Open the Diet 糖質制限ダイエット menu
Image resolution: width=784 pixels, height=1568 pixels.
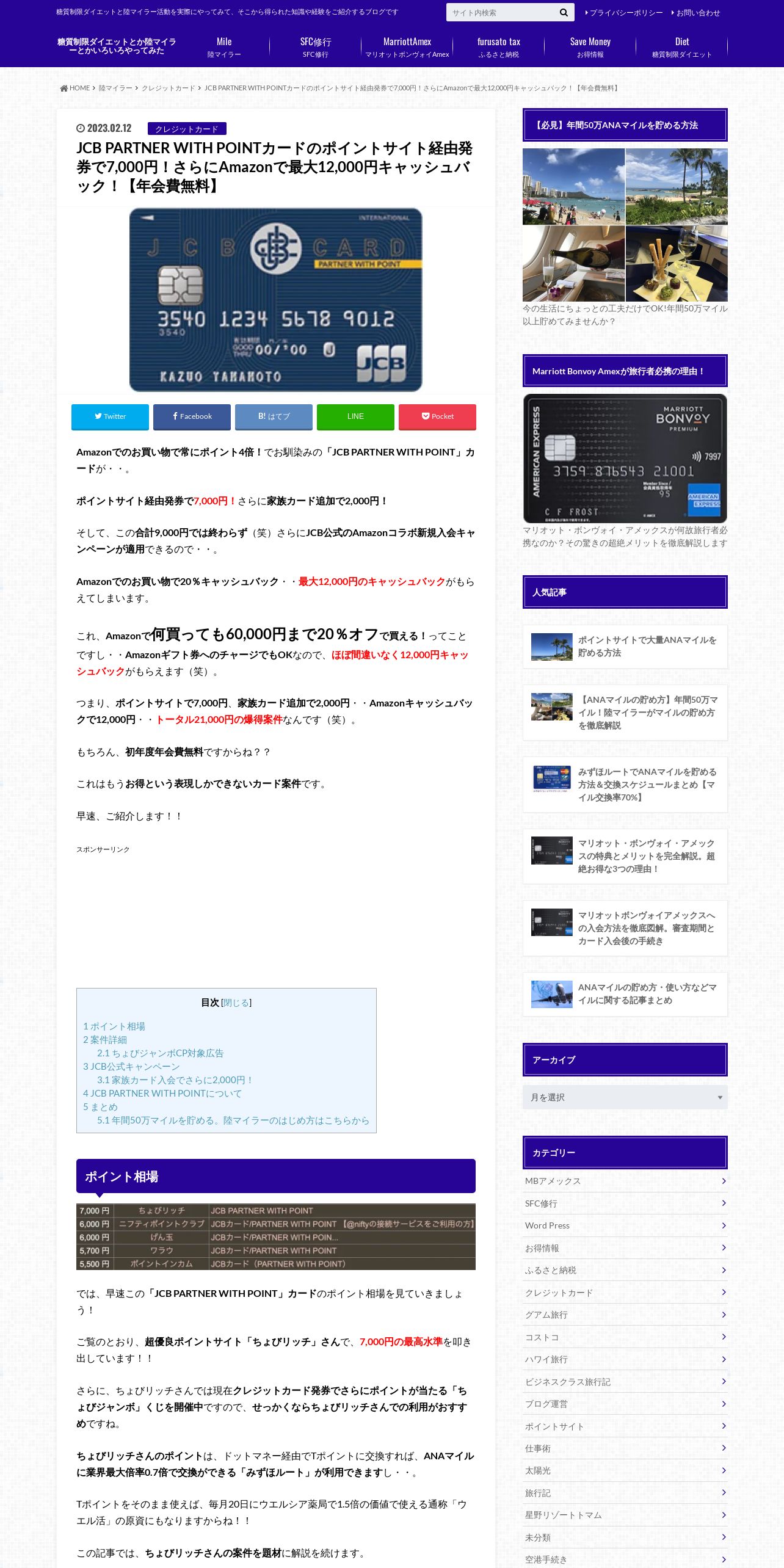(682, 47)
